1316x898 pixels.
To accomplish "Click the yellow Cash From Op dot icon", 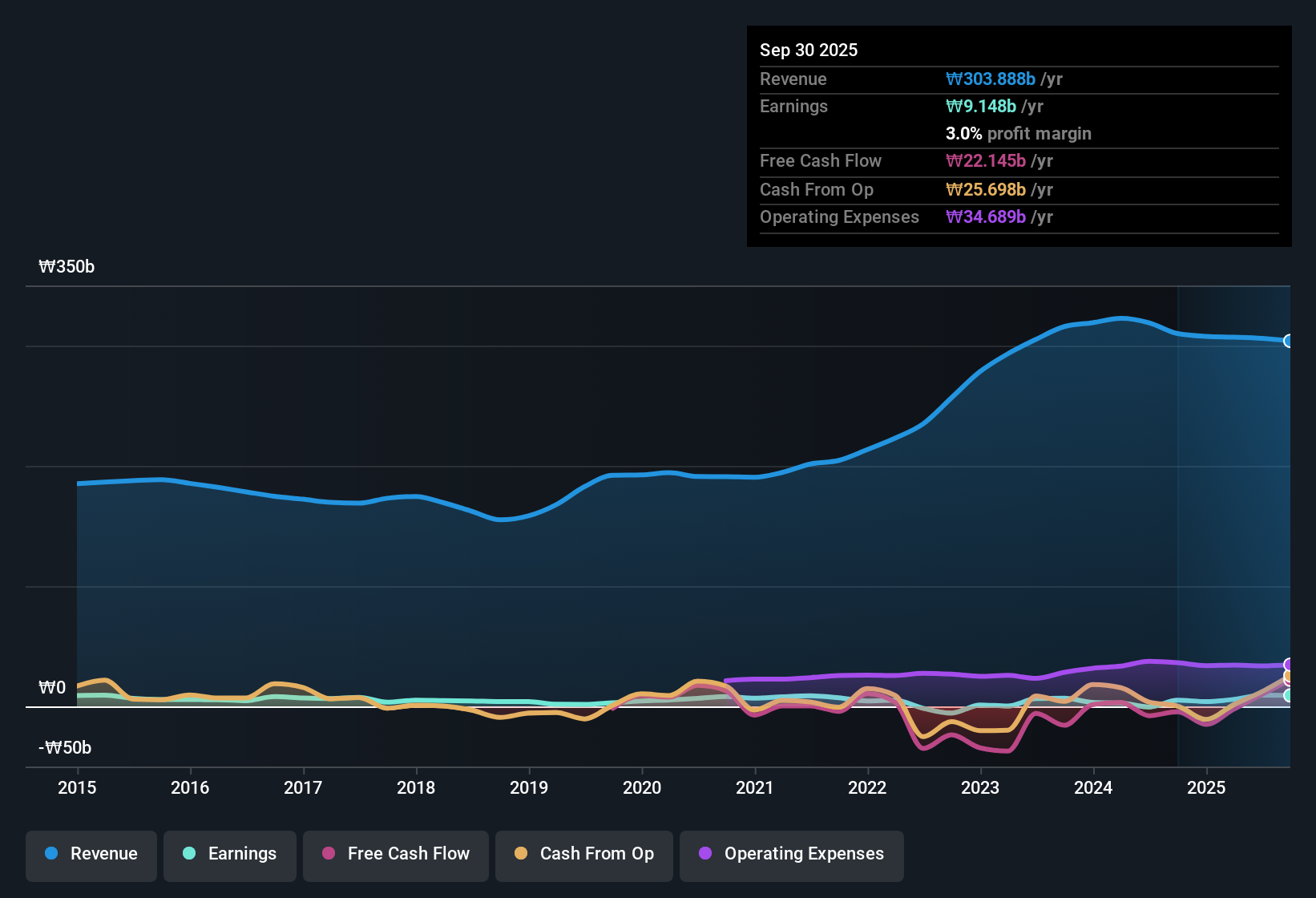I will coord(521,854).
